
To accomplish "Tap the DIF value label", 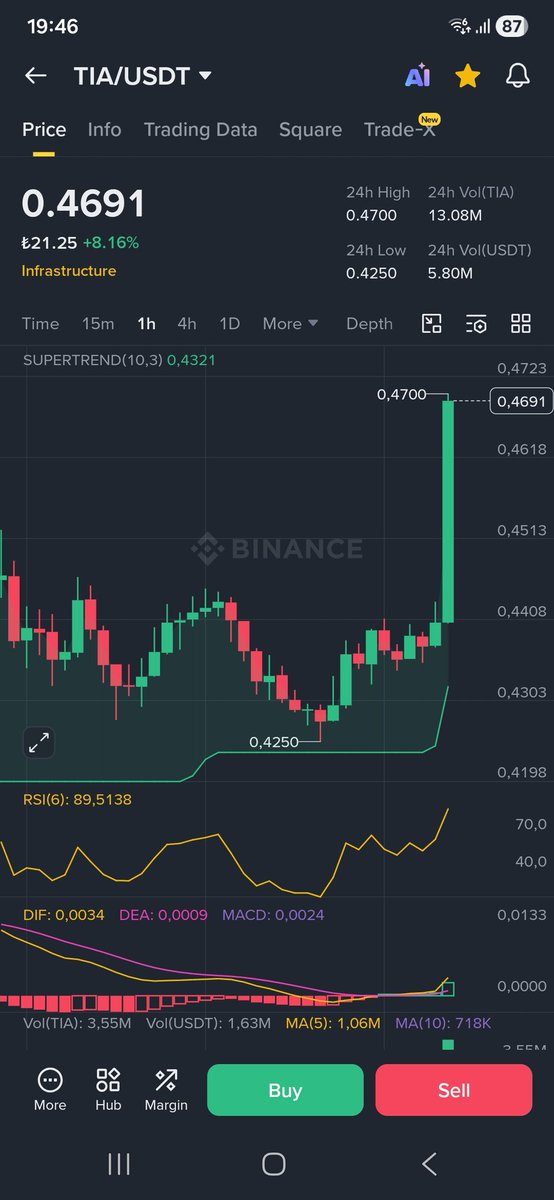I will click(x=63, y=914).
